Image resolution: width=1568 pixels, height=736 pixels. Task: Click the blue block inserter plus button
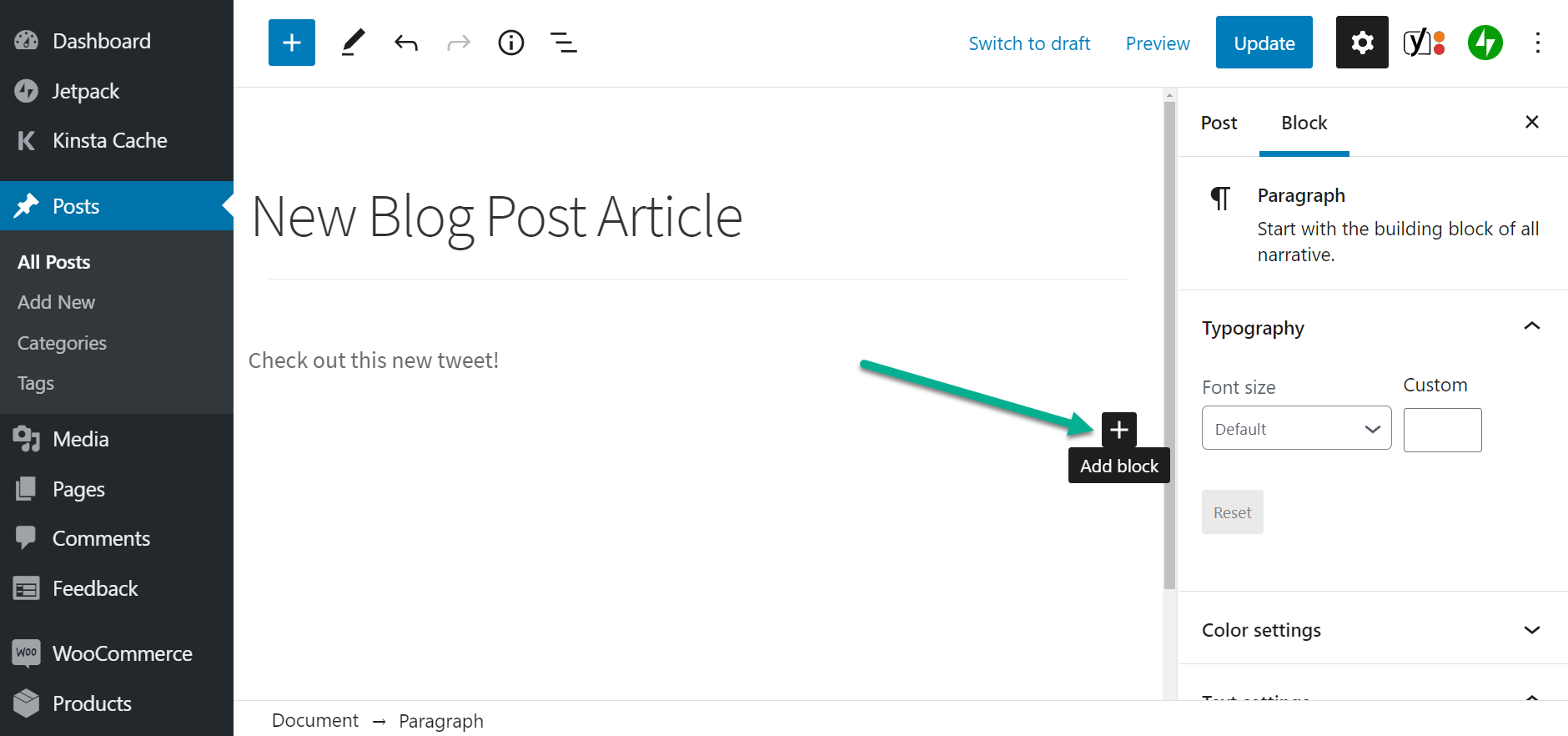click(291, 43)
